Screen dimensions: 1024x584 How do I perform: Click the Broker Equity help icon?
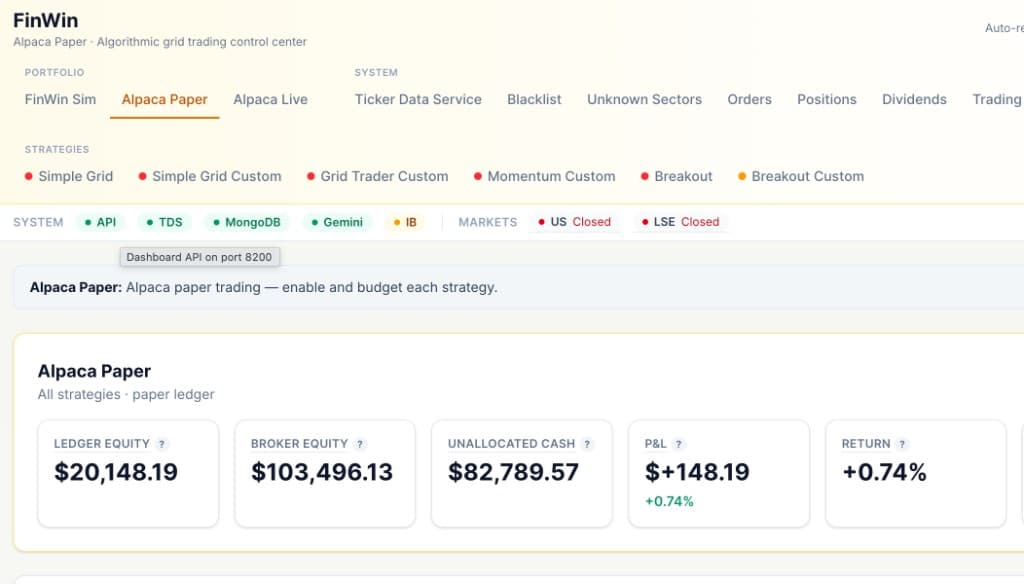pos(360,444)
